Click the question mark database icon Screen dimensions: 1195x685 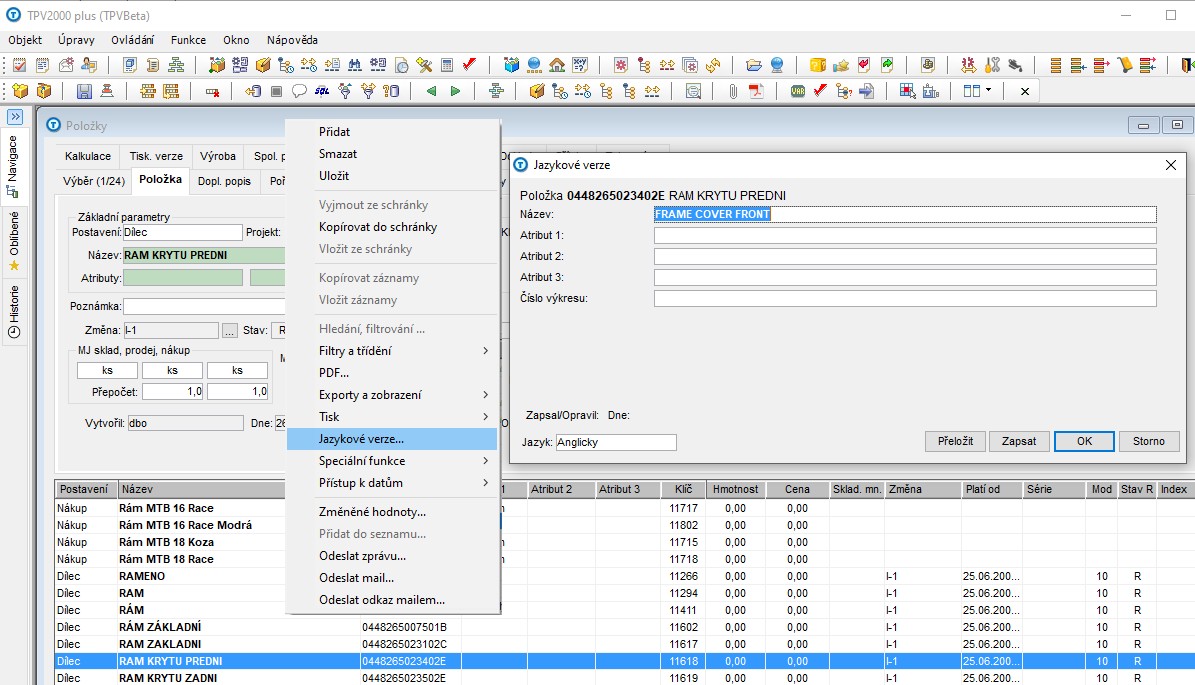(x=391, y=91)
